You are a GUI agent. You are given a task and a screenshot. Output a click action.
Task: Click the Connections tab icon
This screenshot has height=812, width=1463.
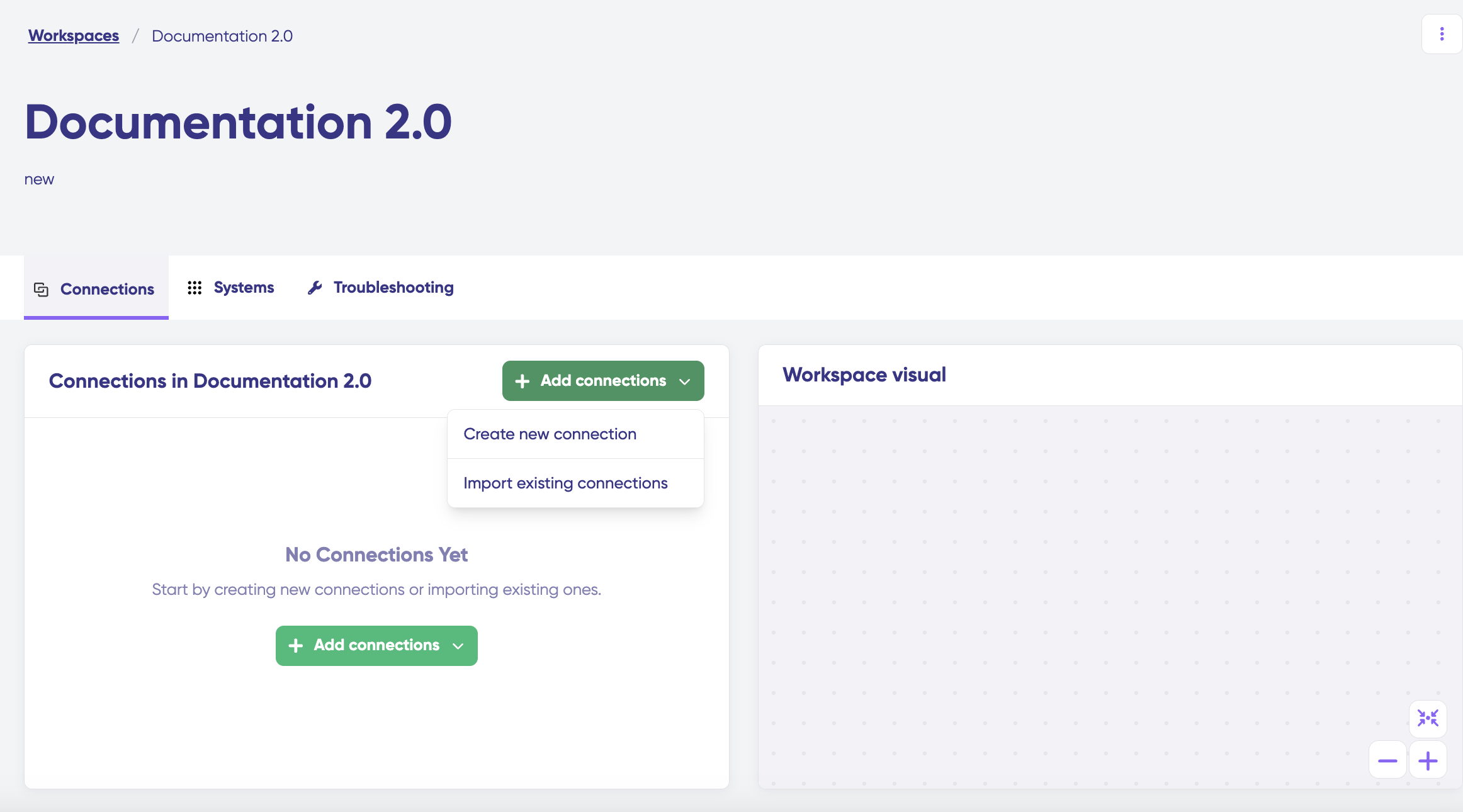point(41,289)
